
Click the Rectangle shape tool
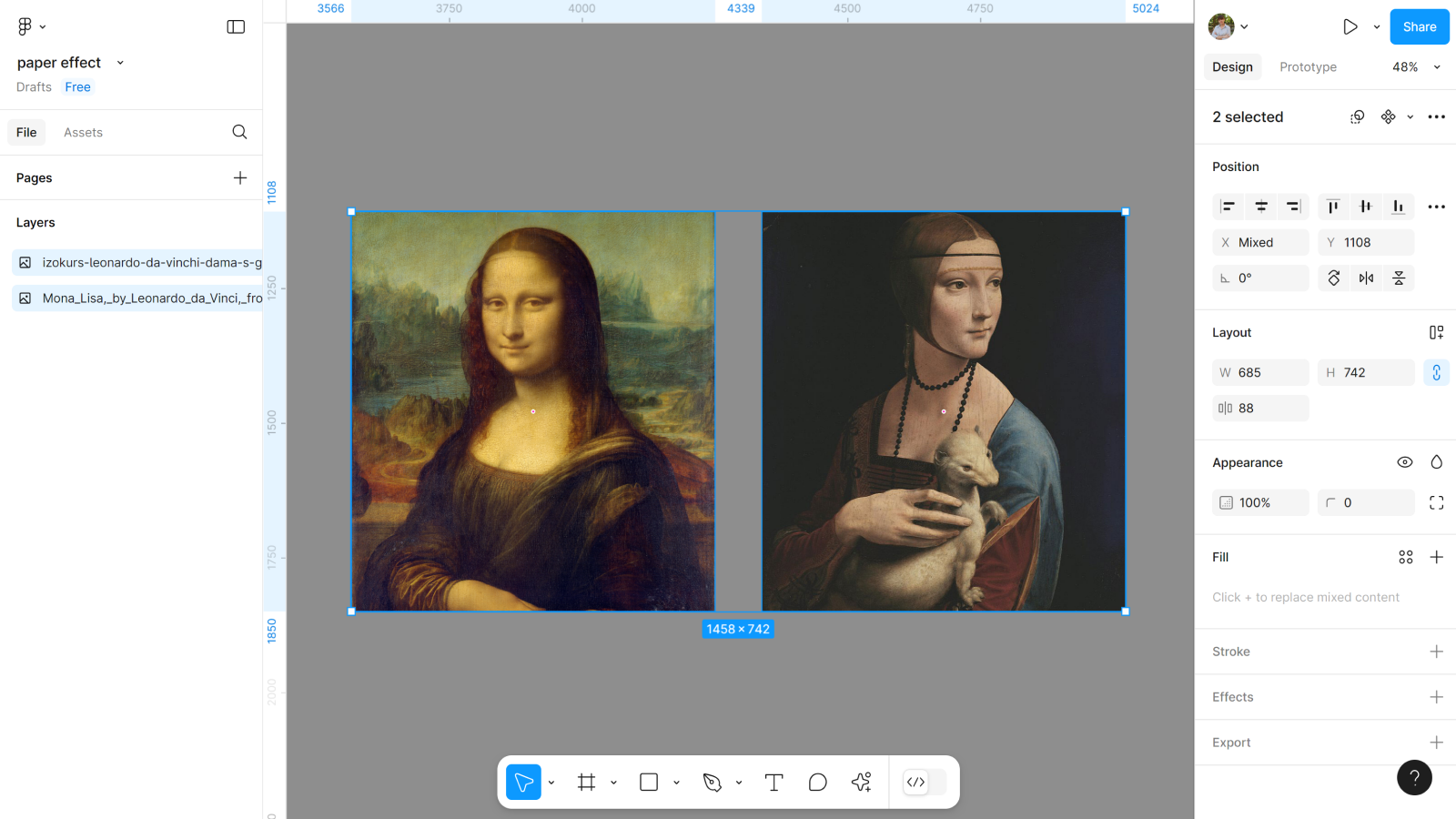coord(649,783)
